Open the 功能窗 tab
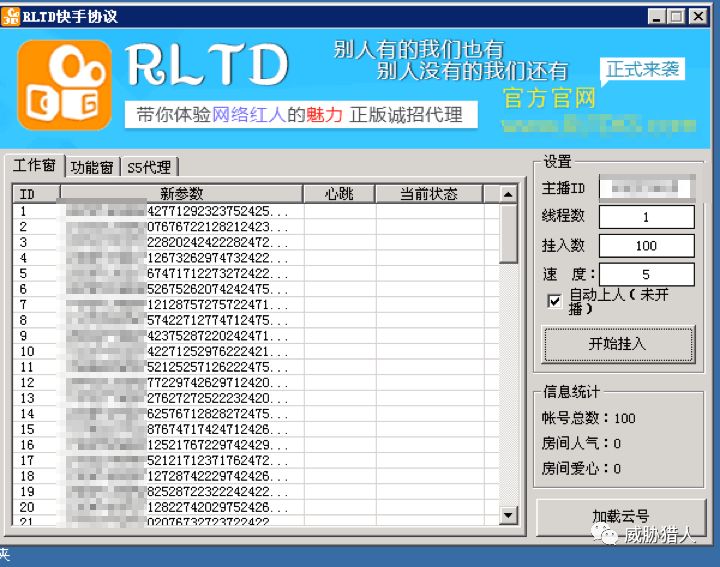Viewport: 720px width, 567px height. pyautogui.click(x=92, y=167)
